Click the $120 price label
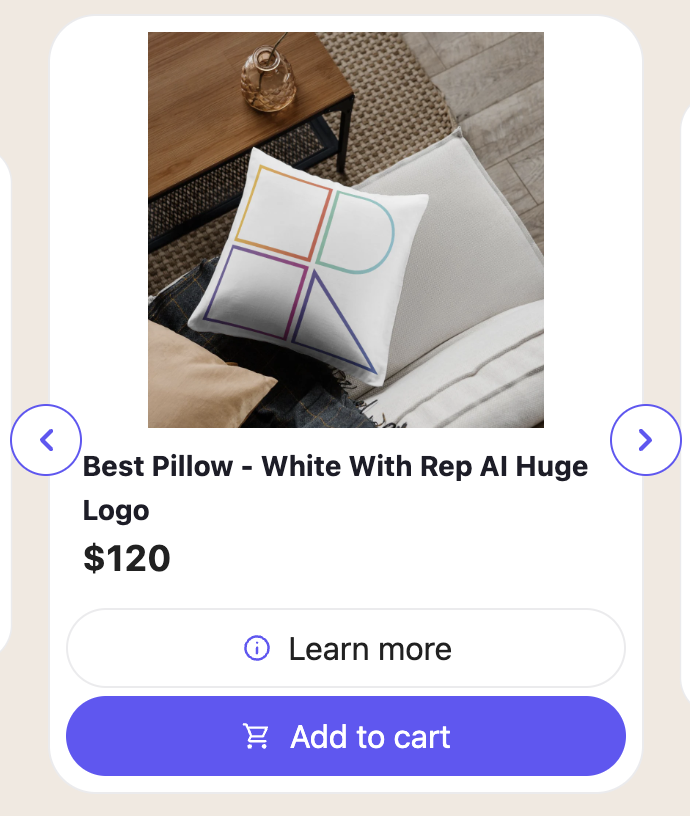The image size is (690, 816). [127, 558]
